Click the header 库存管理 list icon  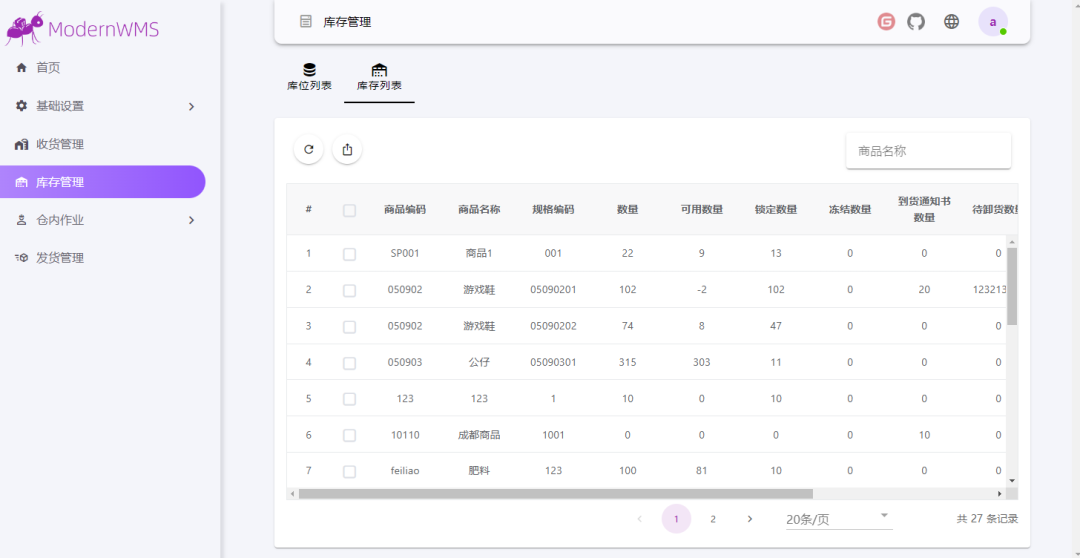[x=306, y=22]
